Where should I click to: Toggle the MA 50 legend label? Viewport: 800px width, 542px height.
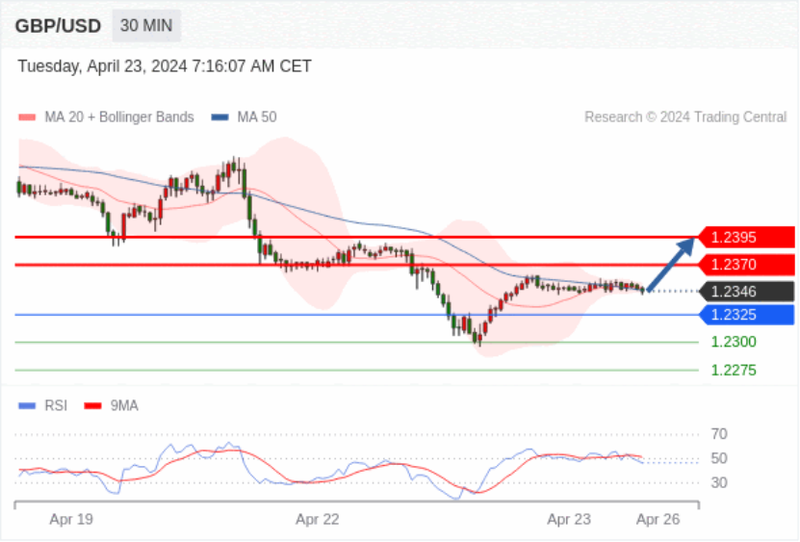pyautogui.click(x=257, y=117)
